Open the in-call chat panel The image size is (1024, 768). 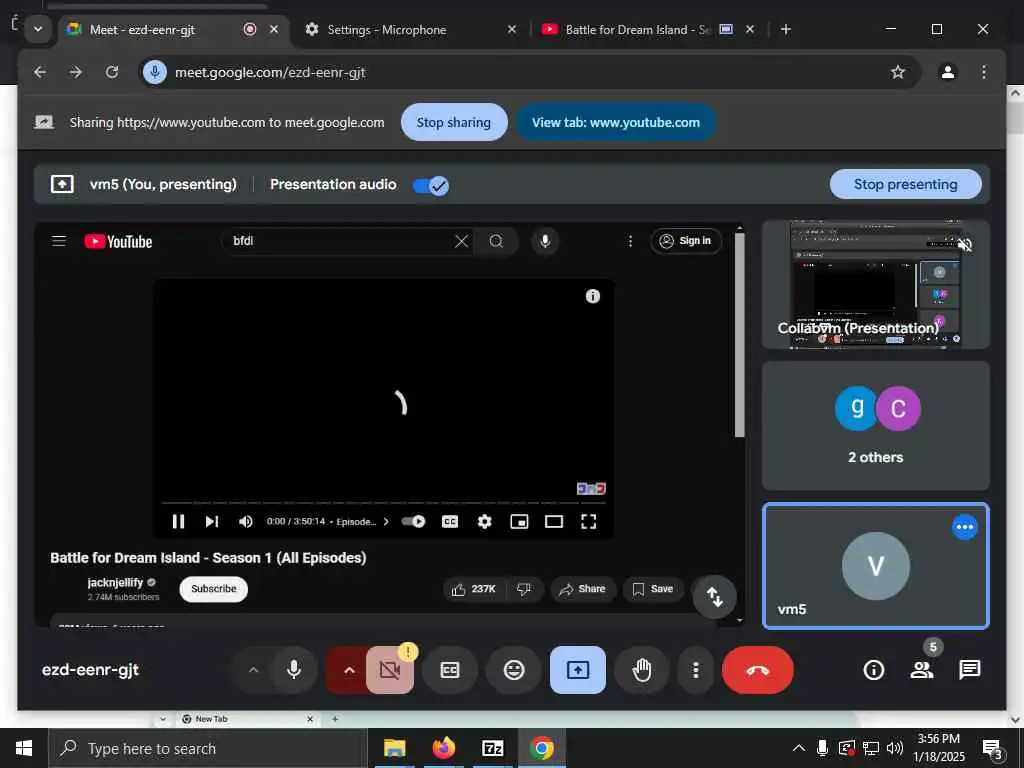[x=970, y=669]
